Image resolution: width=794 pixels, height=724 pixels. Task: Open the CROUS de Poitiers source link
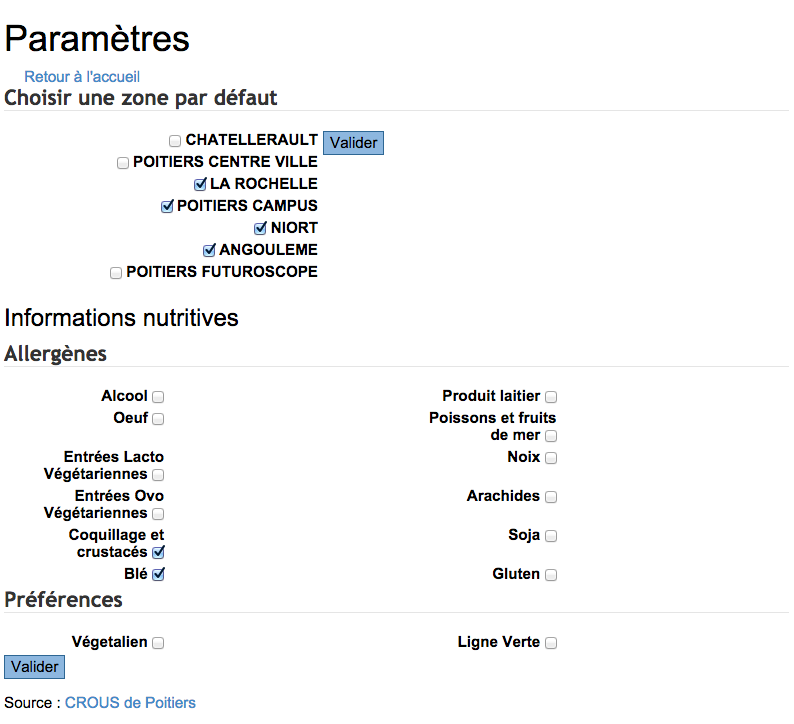[130, 703]
